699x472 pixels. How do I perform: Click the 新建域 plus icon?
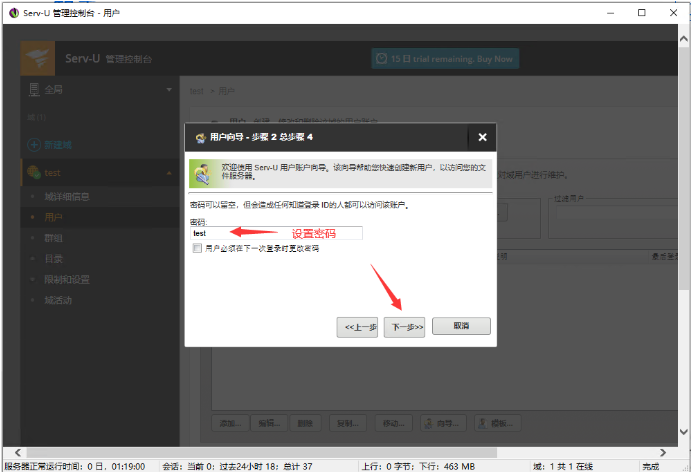[34, 145]
